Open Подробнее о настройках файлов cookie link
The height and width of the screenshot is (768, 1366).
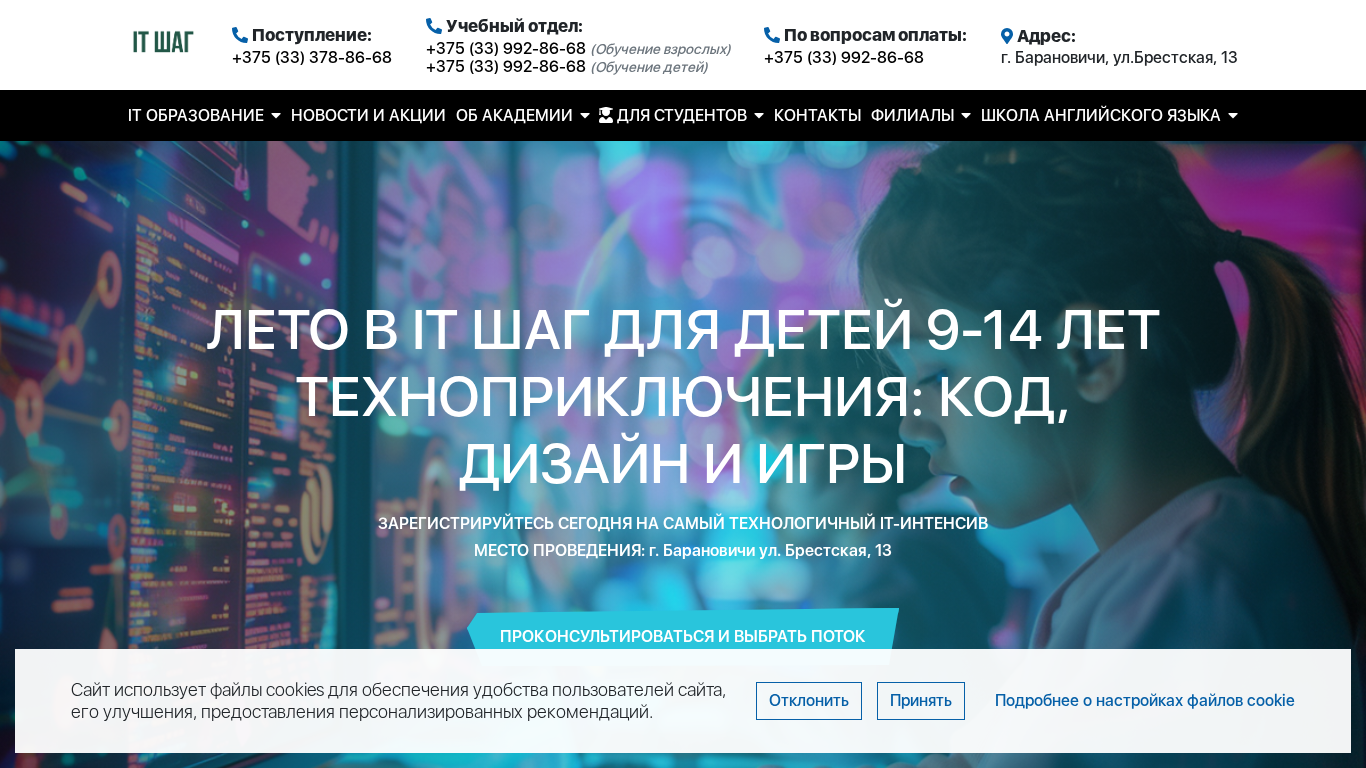(x=1145, y=700)
